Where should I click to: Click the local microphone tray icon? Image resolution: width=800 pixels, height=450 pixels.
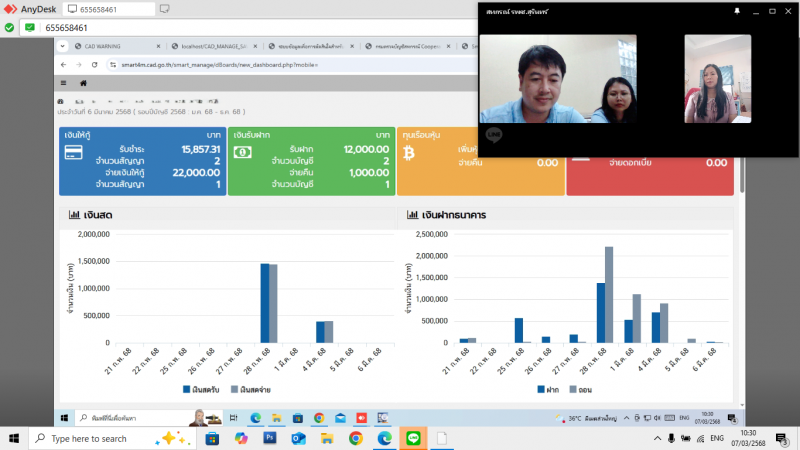[671, 439]
